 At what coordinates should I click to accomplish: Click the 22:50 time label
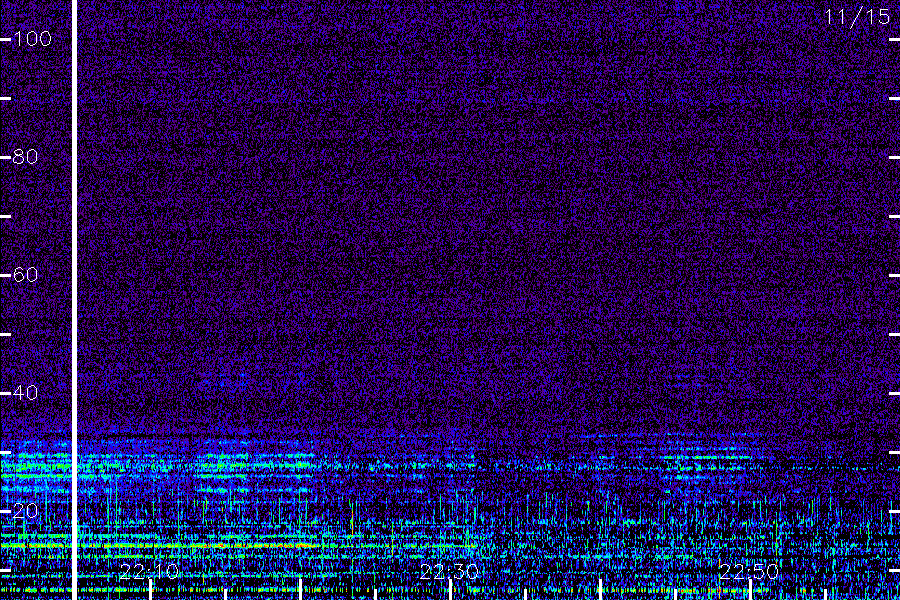pyautogui.click(x=749, y=572)
